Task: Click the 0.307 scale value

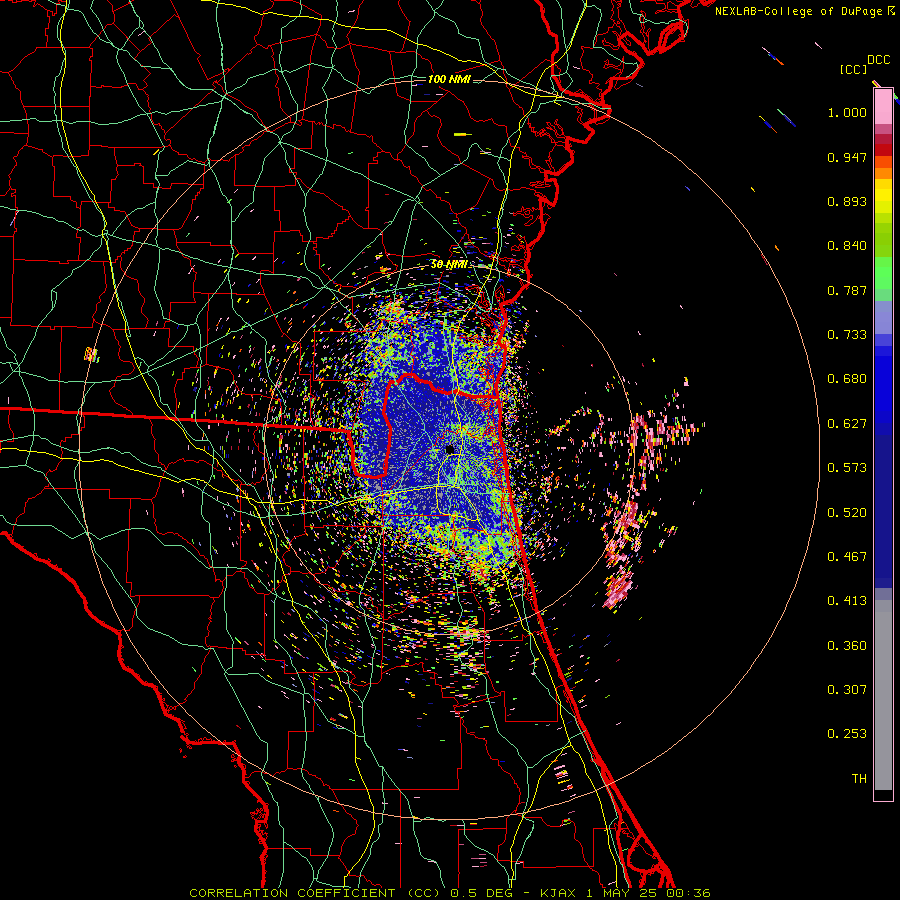Action: tap(847, 690)
